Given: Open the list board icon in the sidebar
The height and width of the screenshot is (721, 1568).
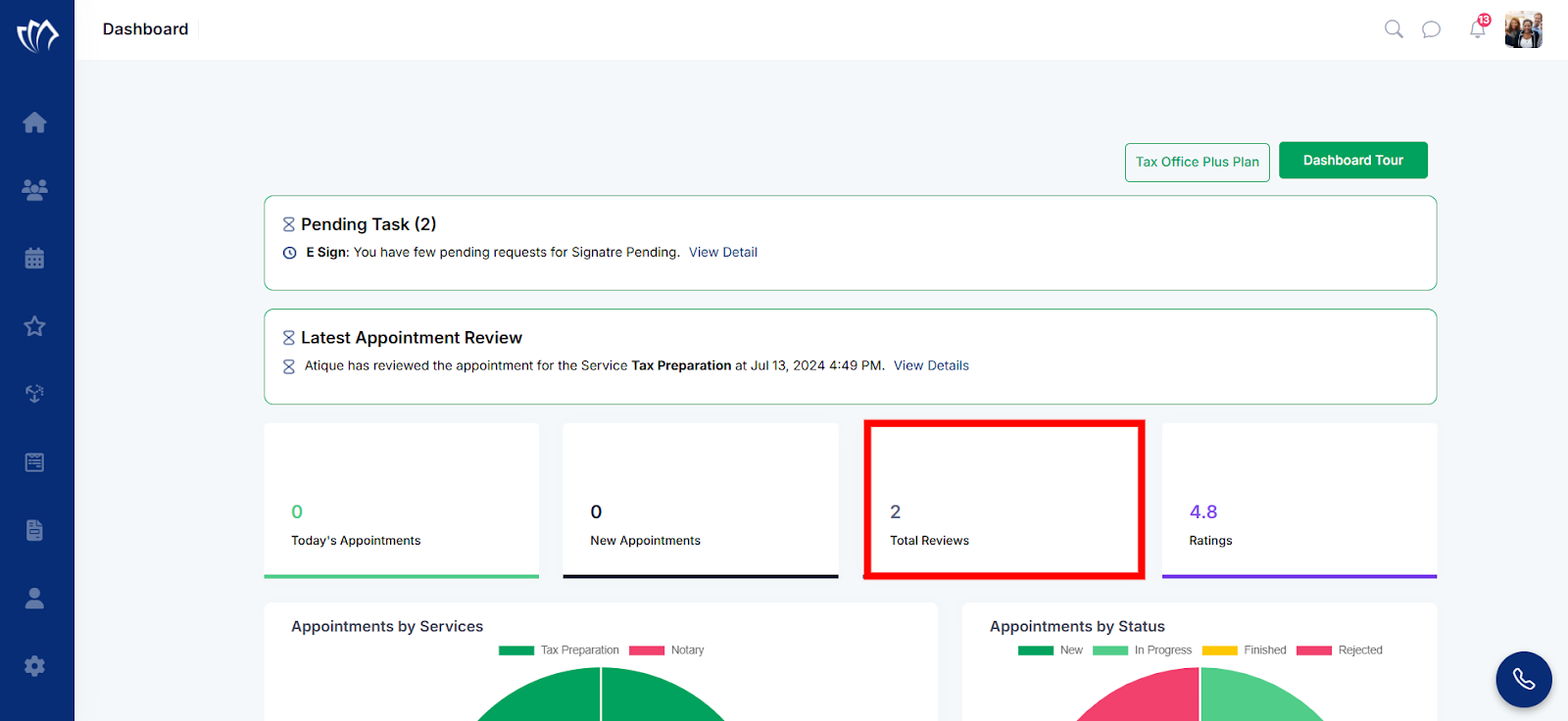Looking at the screenshot, I should pos(34,462).
